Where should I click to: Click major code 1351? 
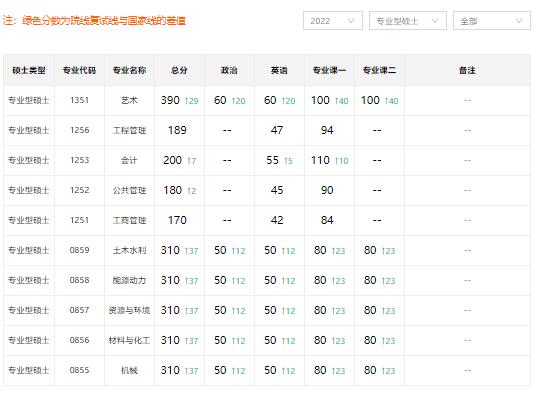[x=79, y=100]
